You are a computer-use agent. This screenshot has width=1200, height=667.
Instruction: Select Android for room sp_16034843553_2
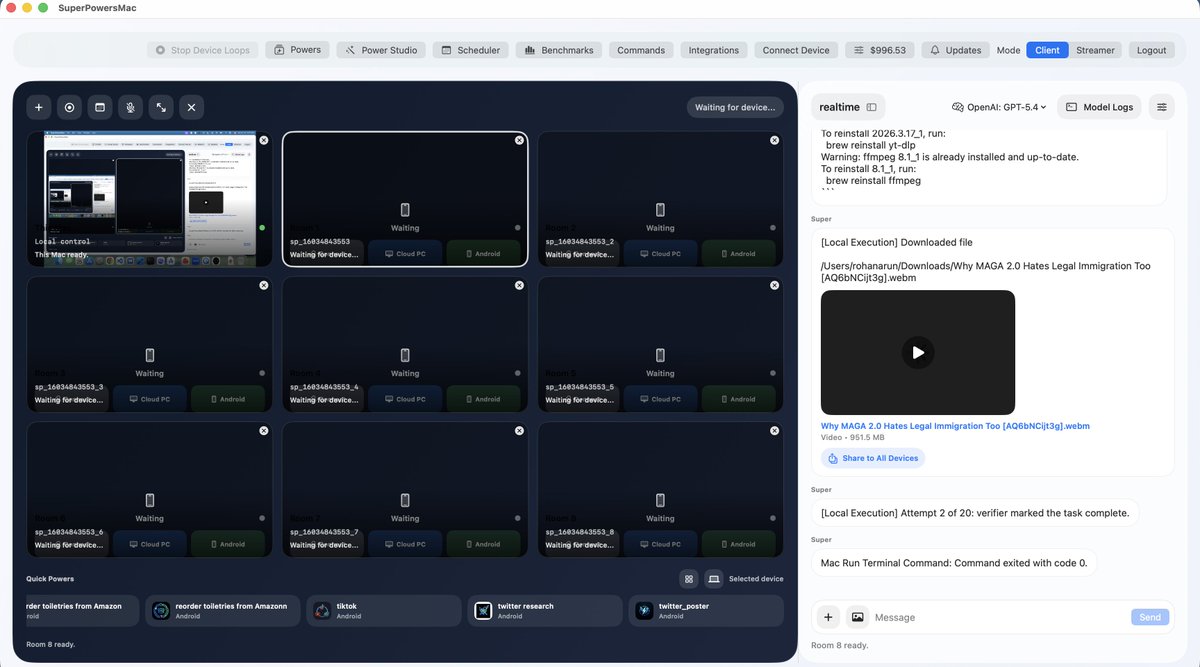[x=739, y=254]
